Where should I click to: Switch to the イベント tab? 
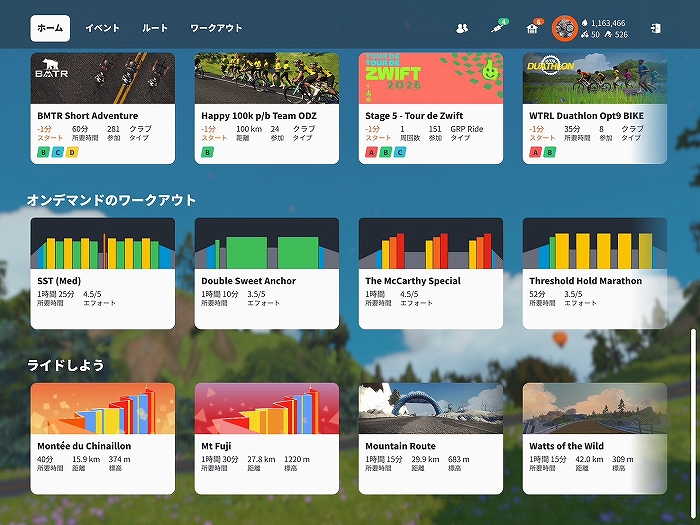[102, 28]
